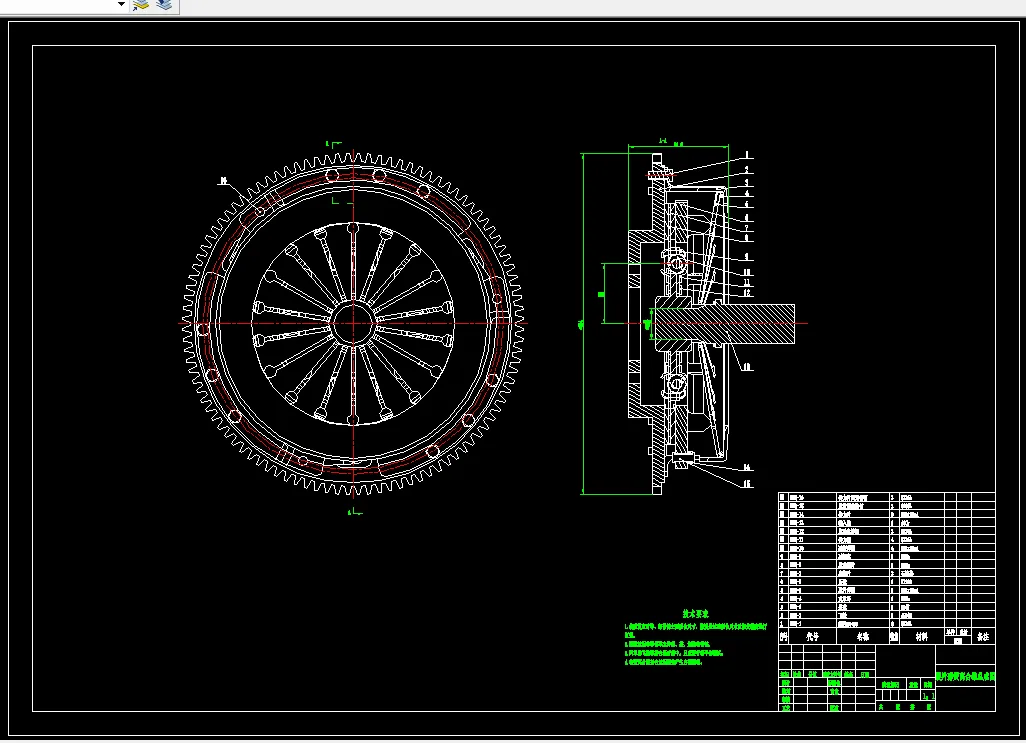Select the green drawing title in title block
This screenshot has height=743, width=1026.
(965, 676)
